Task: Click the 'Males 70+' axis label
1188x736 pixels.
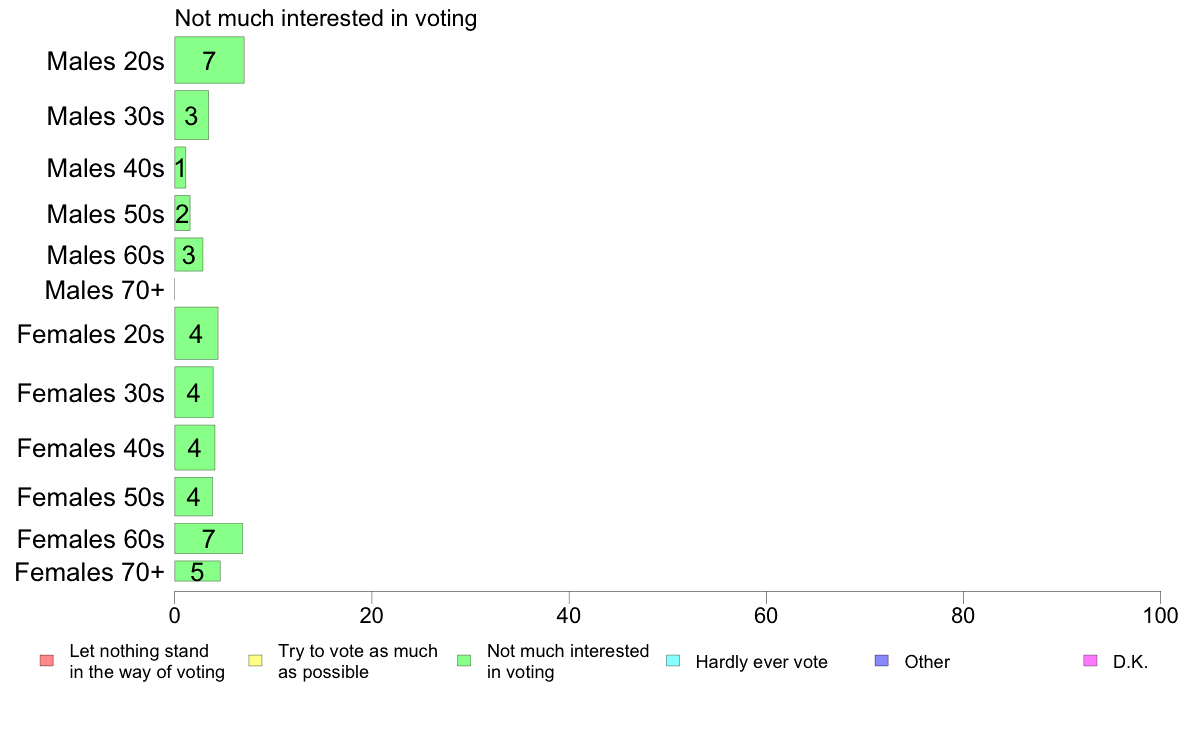Action: coord(105,290)
